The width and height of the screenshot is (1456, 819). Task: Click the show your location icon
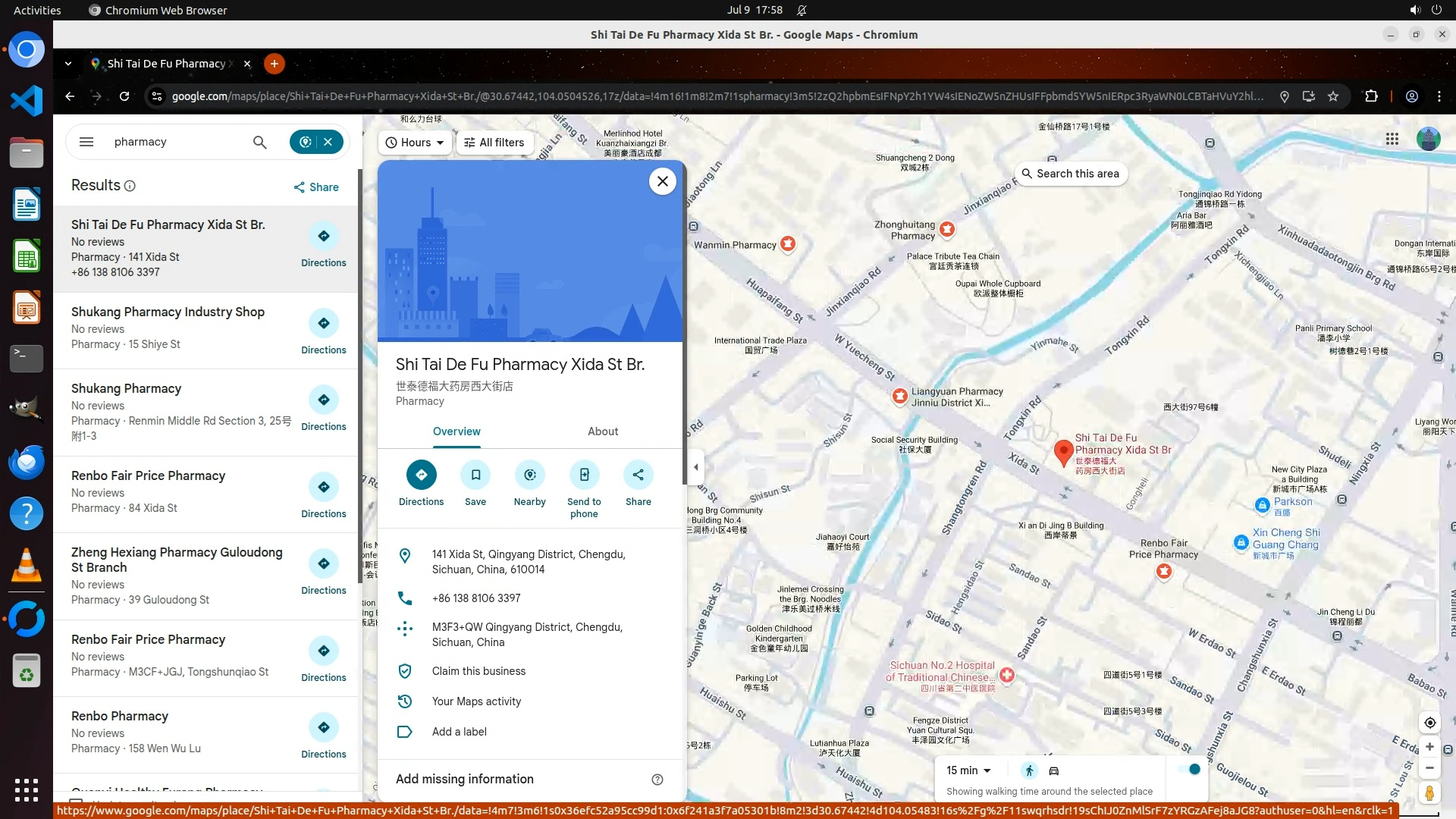[1429, 723]
